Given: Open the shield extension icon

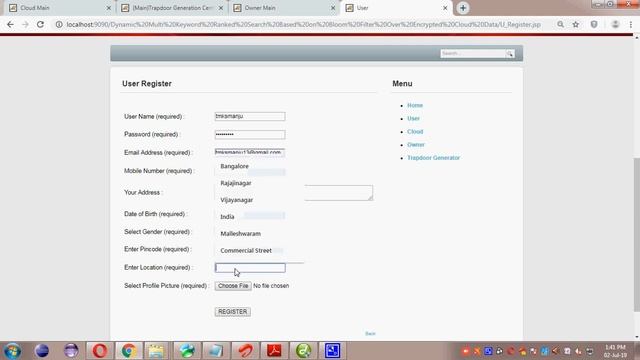Looking at the screenshot, I should click(594, 24).
